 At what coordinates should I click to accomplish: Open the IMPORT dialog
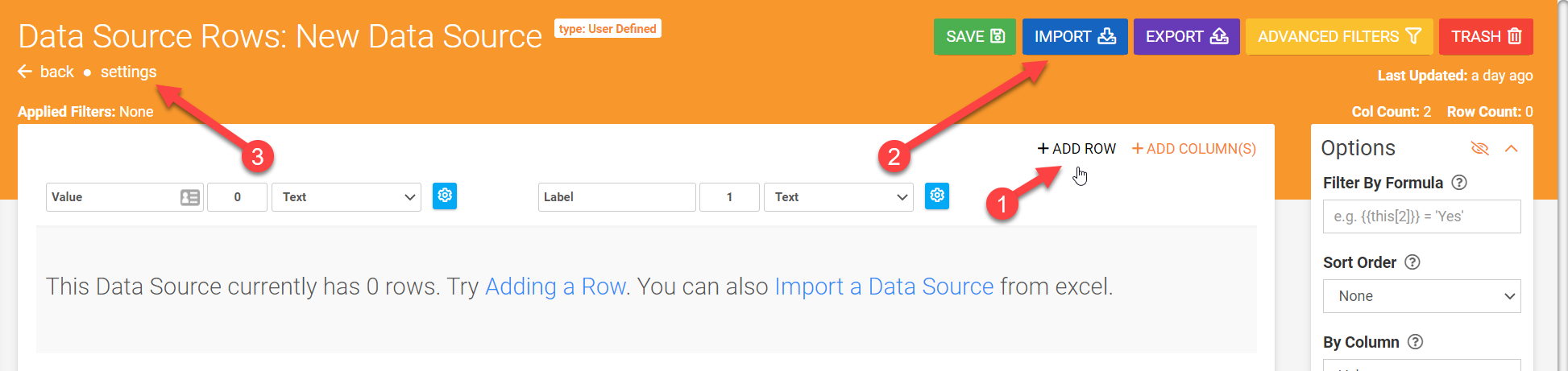[x=1075, y=36]
